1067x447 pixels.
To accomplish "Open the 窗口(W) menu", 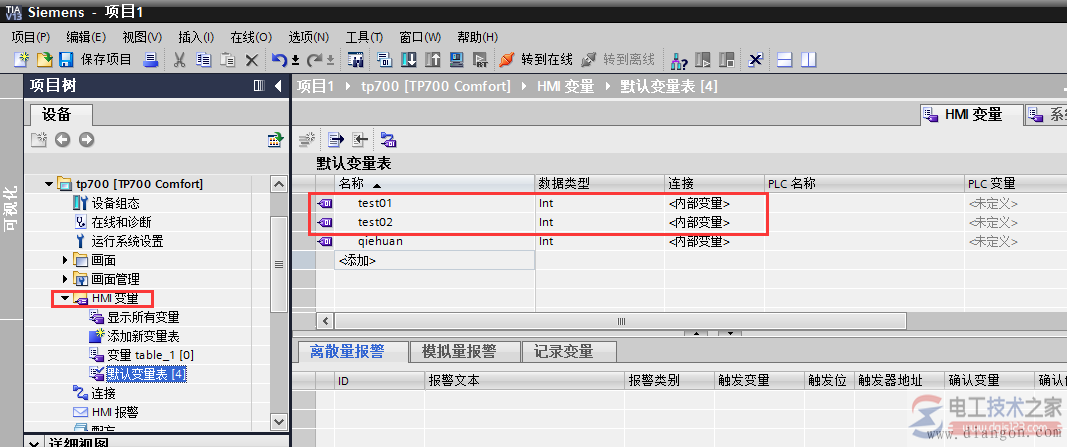I will click(420, 37).
